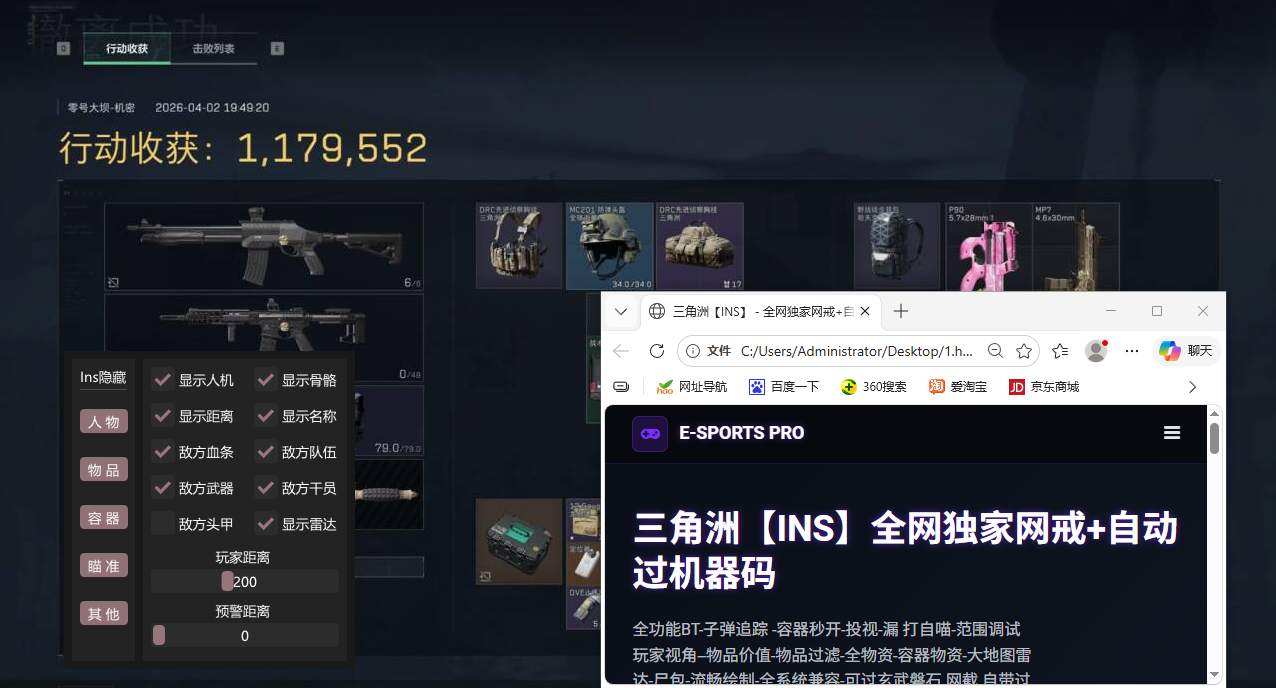
Task: Expand the tab list chevron in browser
Action: [621, 312]
